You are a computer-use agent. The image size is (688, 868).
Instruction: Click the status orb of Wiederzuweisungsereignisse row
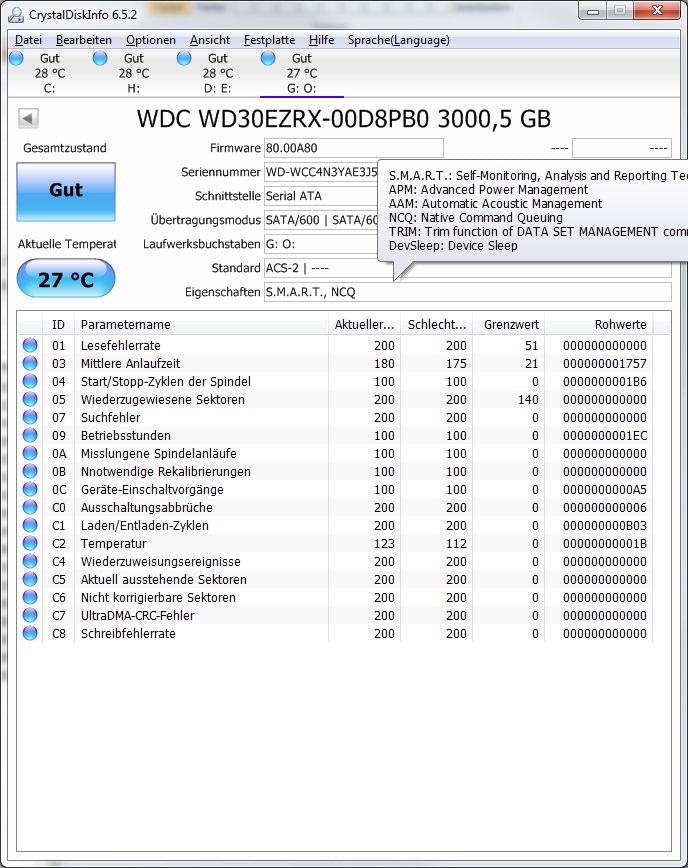pos(30,561)
